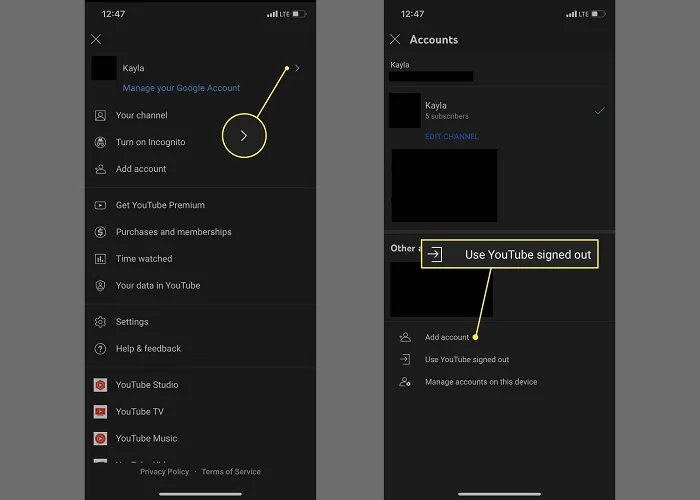
Task: Select Add account in left menu
Action: click(x=141, y=169)
